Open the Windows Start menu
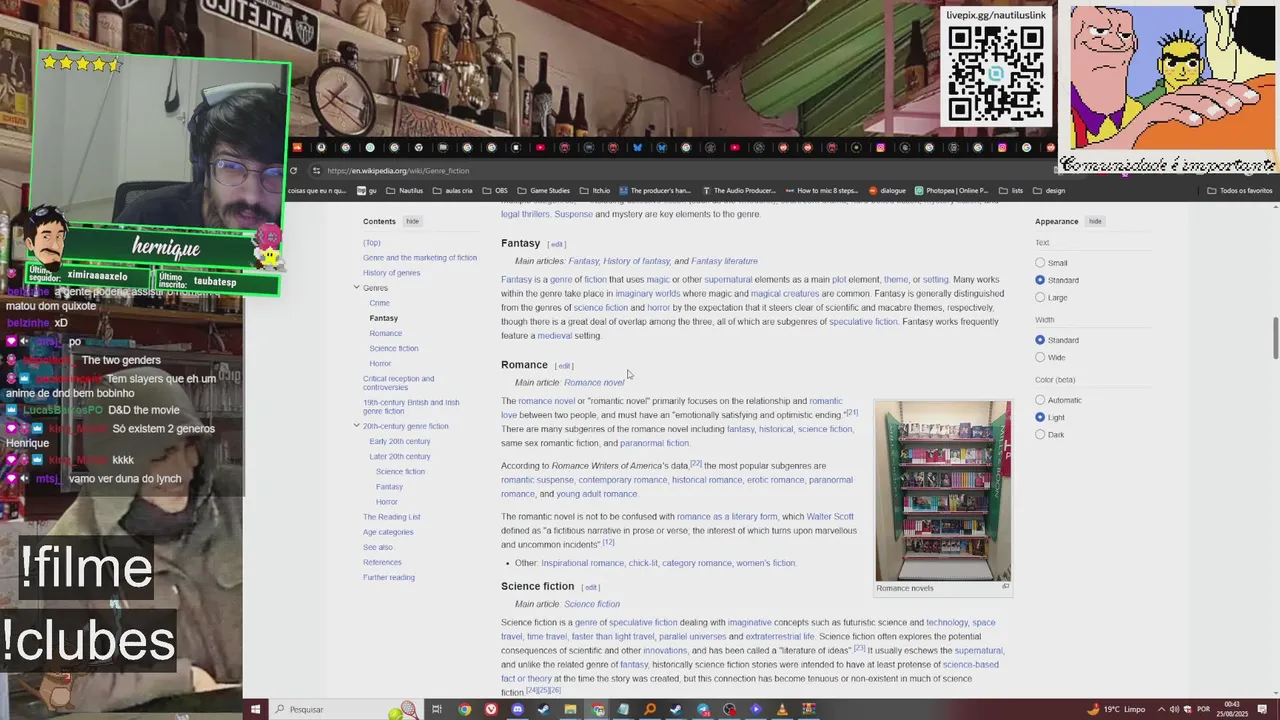The width and height of the screenshot is (1280, 720). 255,709
